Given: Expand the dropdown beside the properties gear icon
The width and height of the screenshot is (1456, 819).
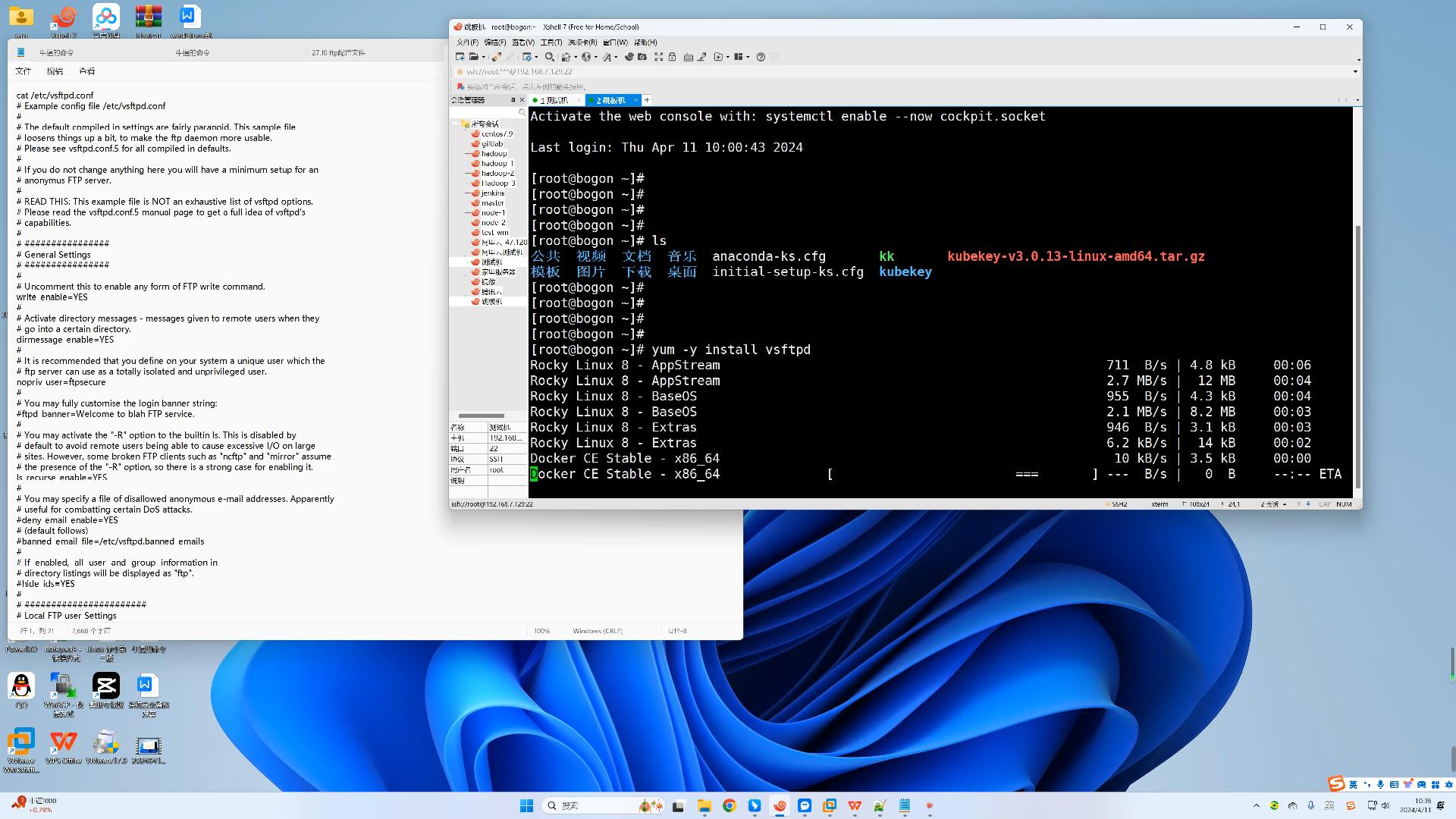Looking at the screenshot, I should coord(536,57).
